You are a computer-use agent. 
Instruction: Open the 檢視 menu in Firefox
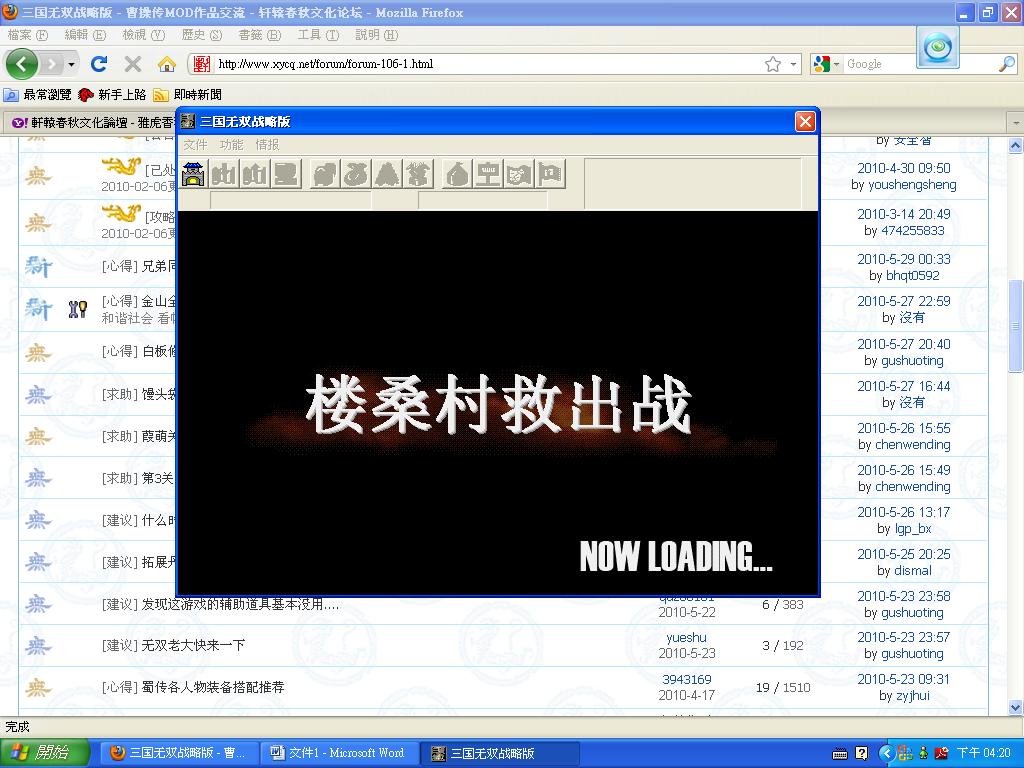coord(144,35)
